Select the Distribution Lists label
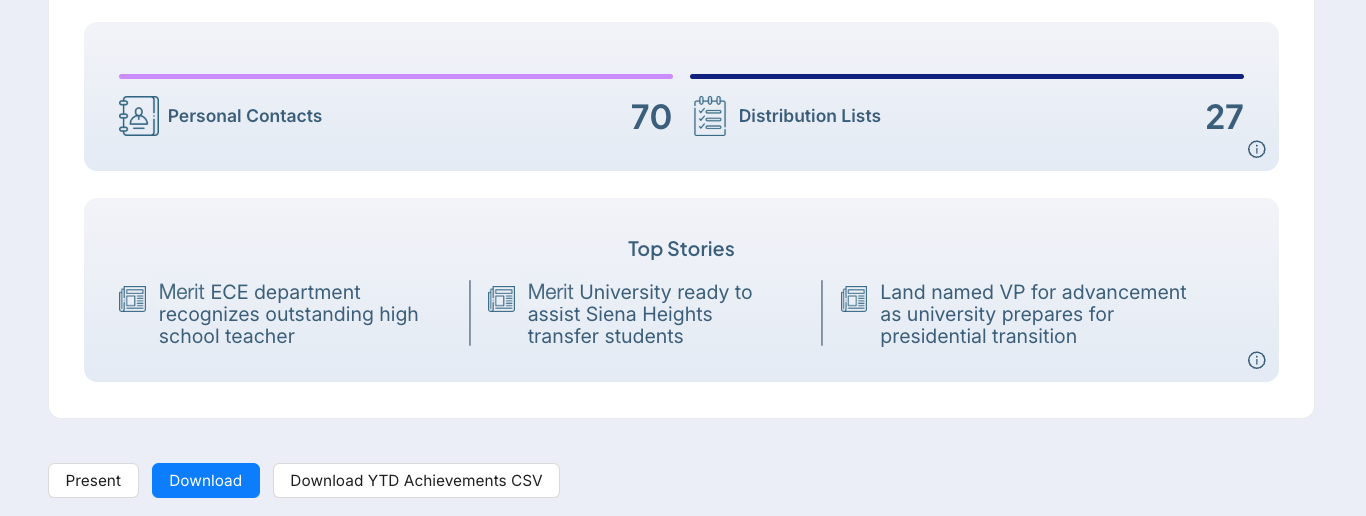Viewport: 1366px width, 516px height. (810, 116)
